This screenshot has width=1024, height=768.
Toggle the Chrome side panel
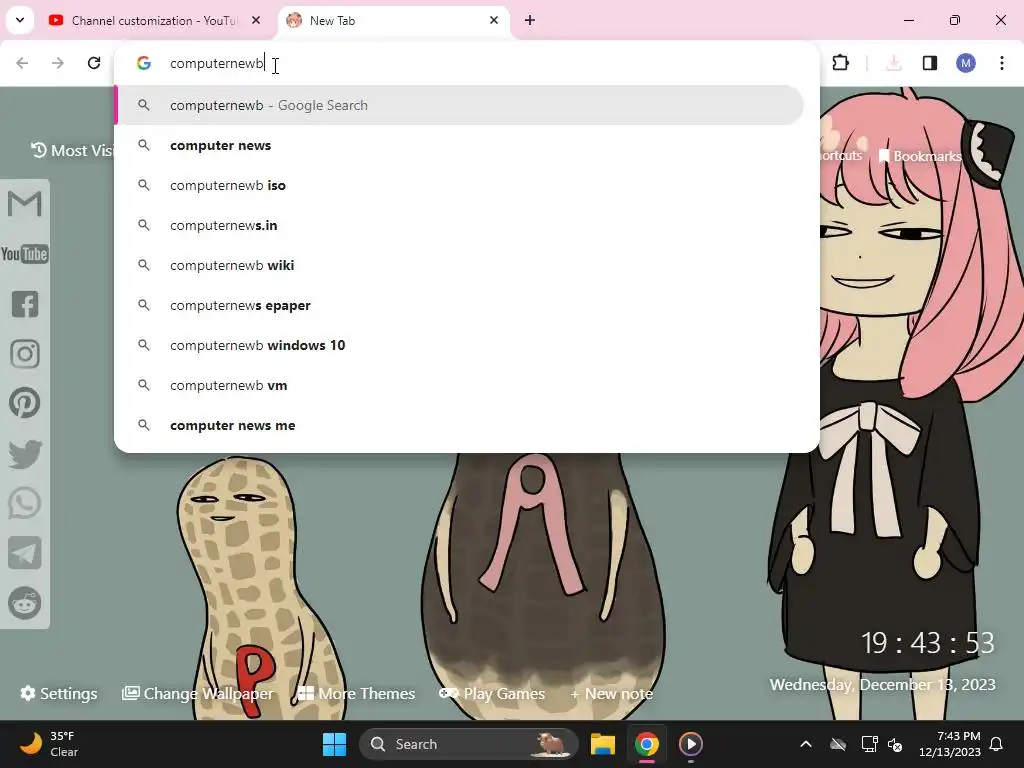coord(930,63)
